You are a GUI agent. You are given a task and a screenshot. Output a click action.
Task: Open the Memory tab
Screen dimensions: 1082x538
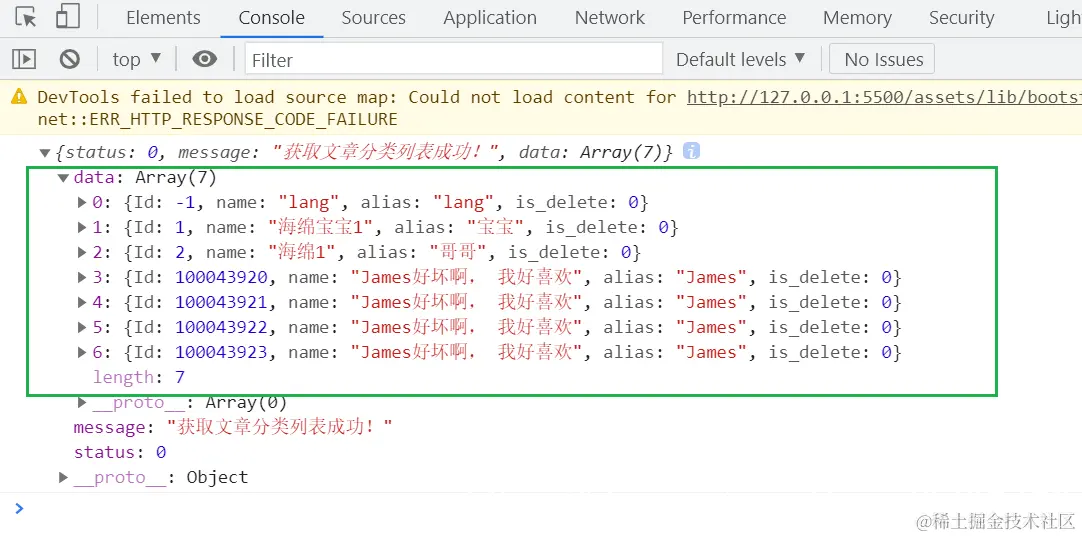(x=857, y=18)
